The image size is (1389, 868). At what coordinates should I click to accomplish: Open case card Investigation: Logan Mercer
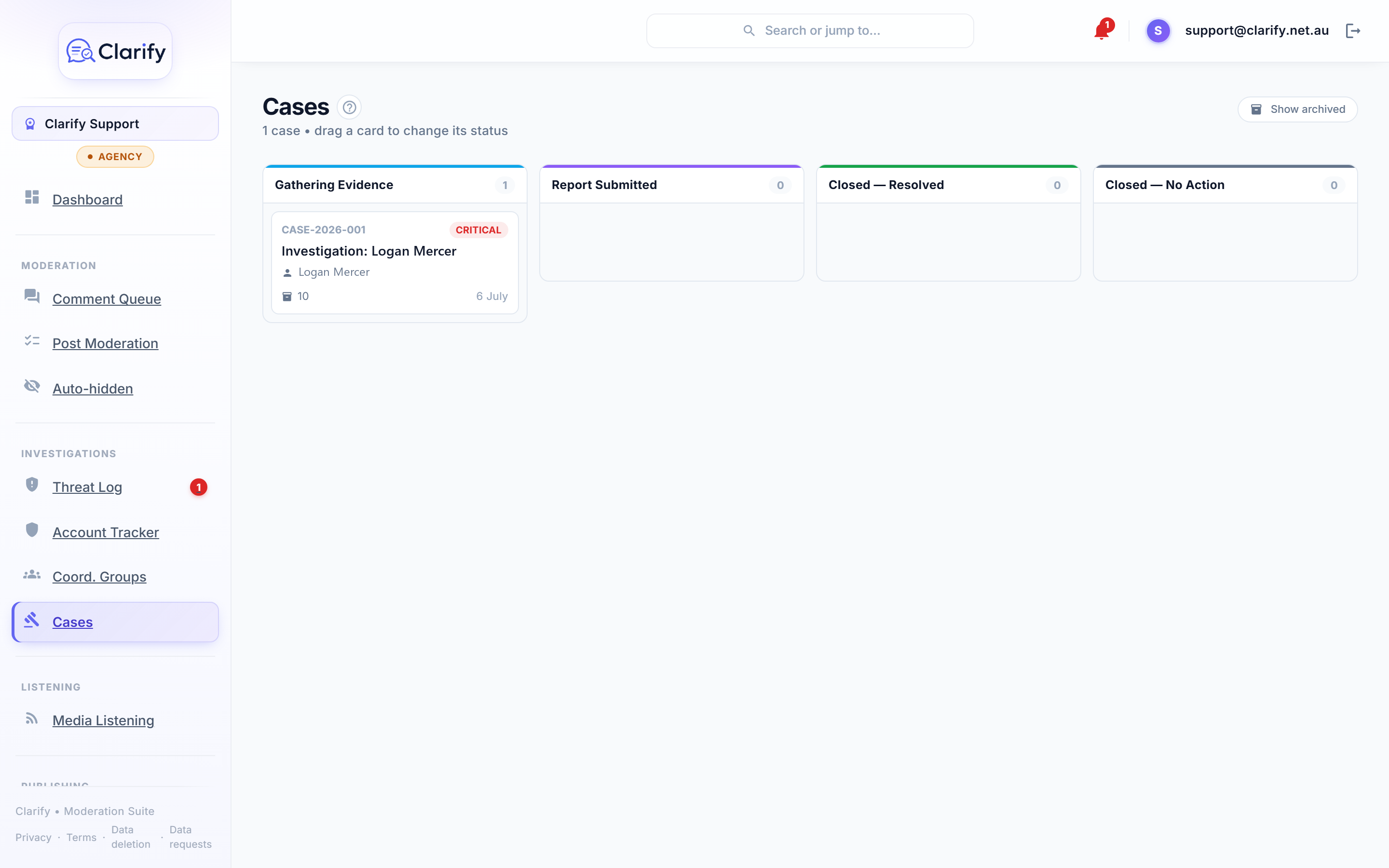[x=395, y=263]
